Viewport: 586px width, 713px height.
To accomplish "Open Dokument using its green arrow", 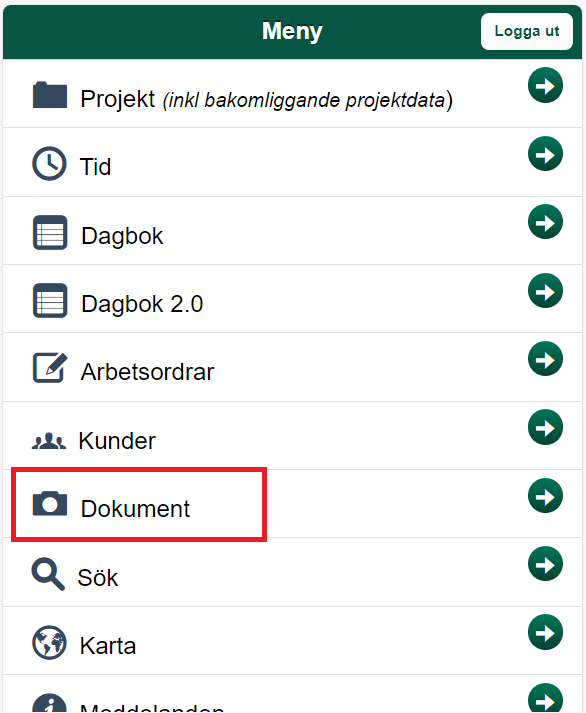I will pos(546,496).
